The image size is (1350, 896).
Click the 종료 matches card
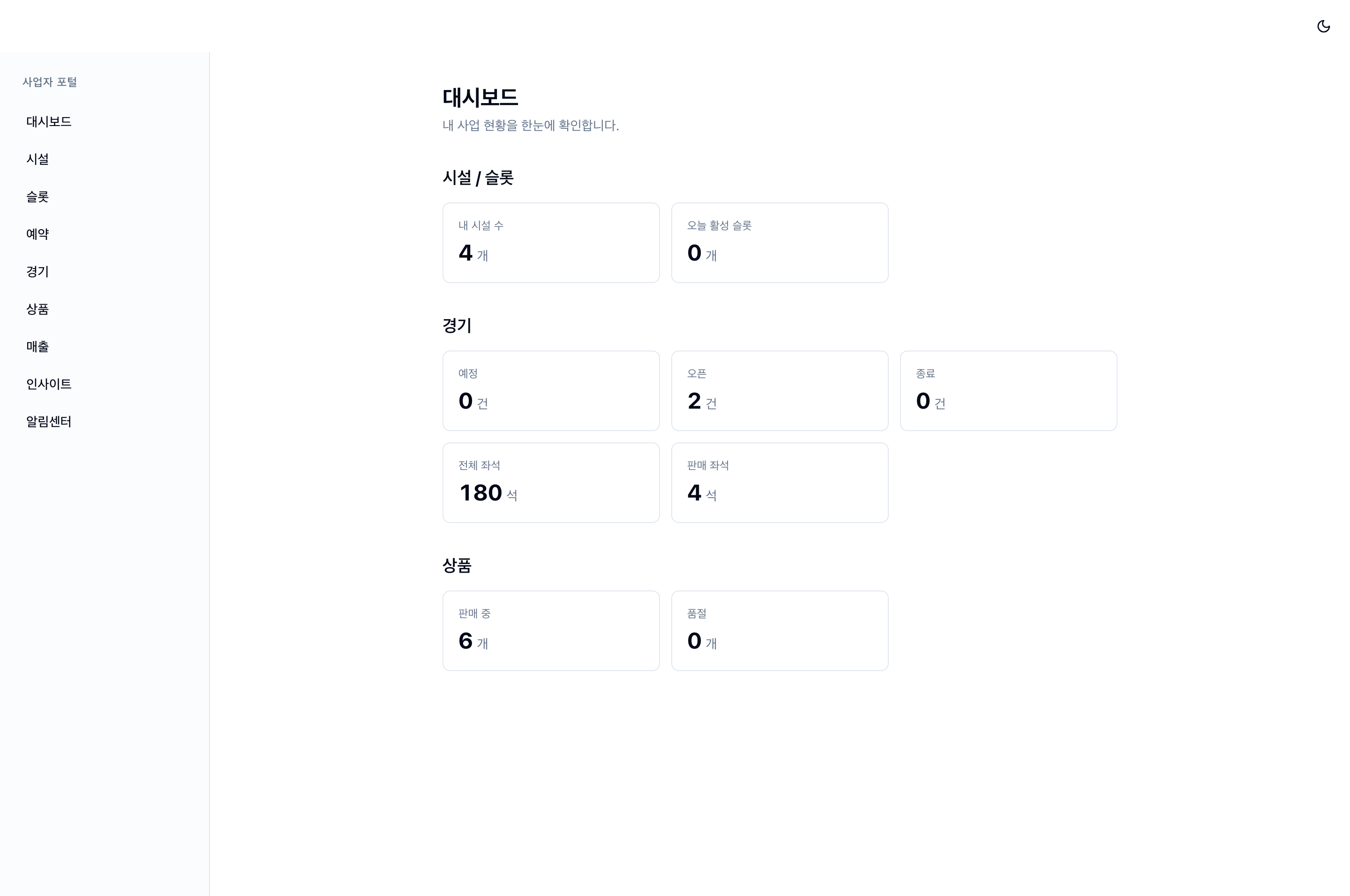pos(1008,391)
